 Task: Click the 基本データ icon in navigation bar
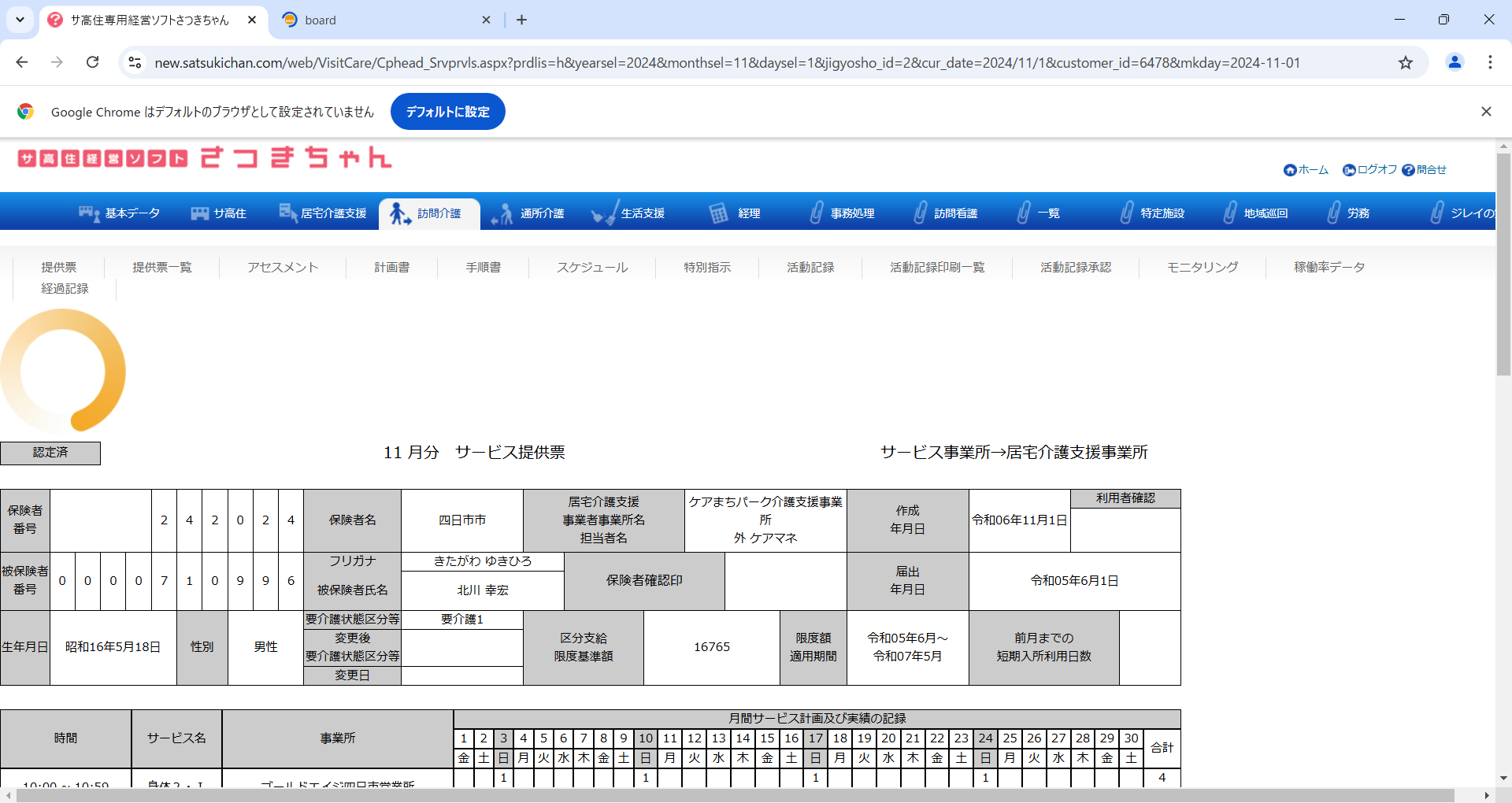pyautogui.click(x=88, y=213)
